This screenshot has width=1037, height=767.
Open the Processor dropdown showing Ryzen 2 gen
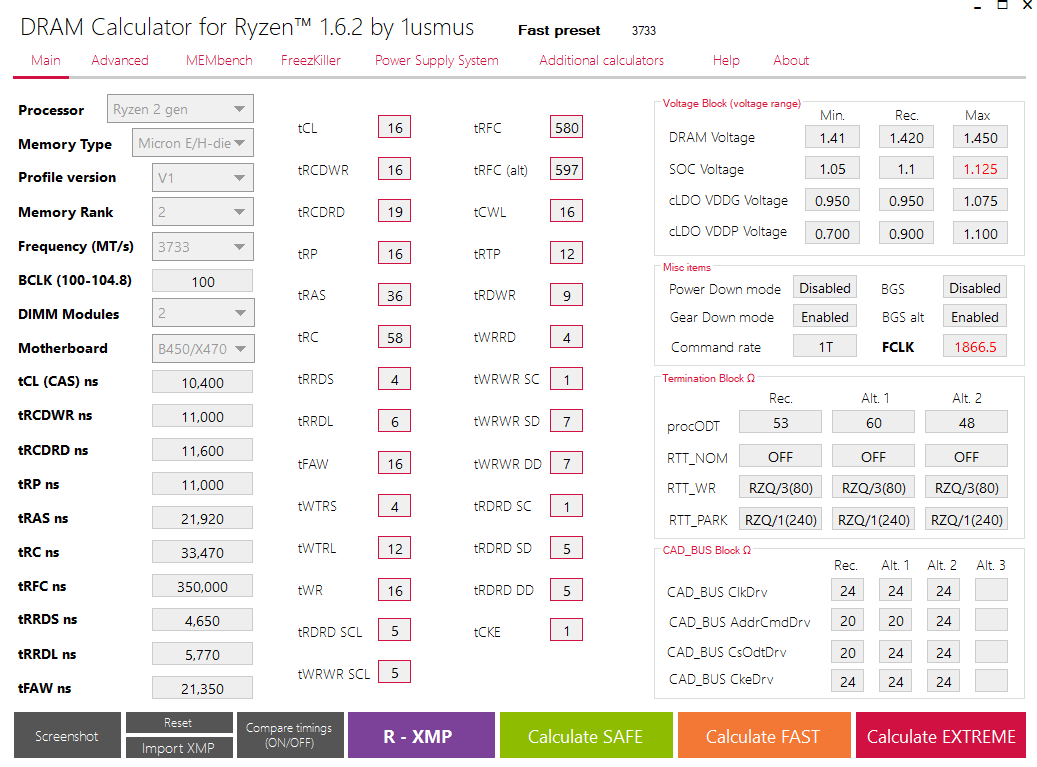click(x=180, y=109)
